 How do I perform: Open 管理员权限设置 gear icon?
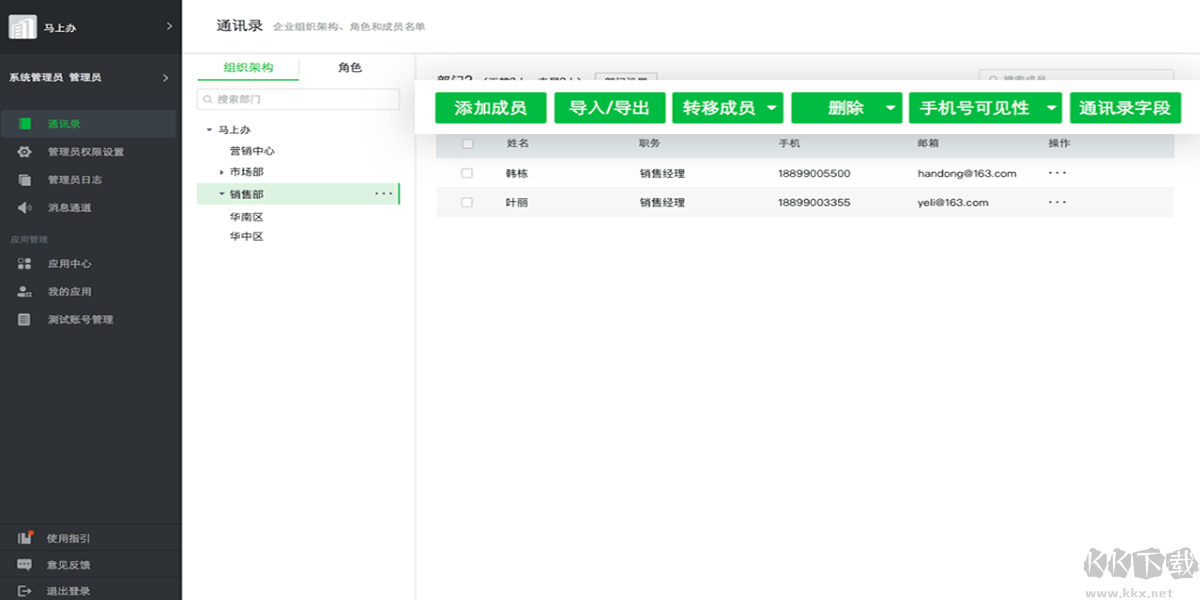pos(25,152)
